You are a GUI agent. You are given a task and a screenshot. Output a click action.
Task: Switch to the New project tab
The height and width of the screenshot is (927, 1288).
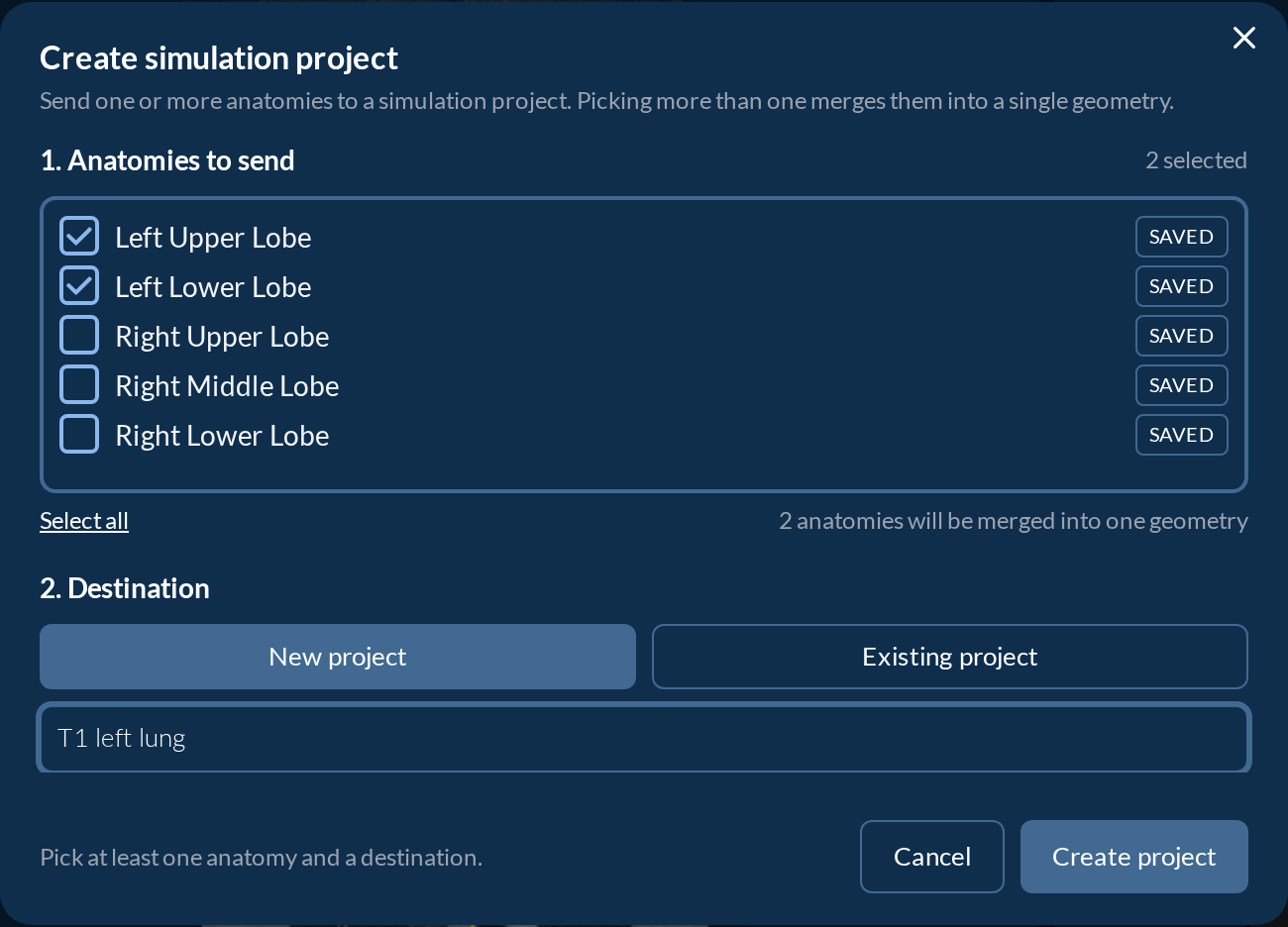tap(338, 657)
